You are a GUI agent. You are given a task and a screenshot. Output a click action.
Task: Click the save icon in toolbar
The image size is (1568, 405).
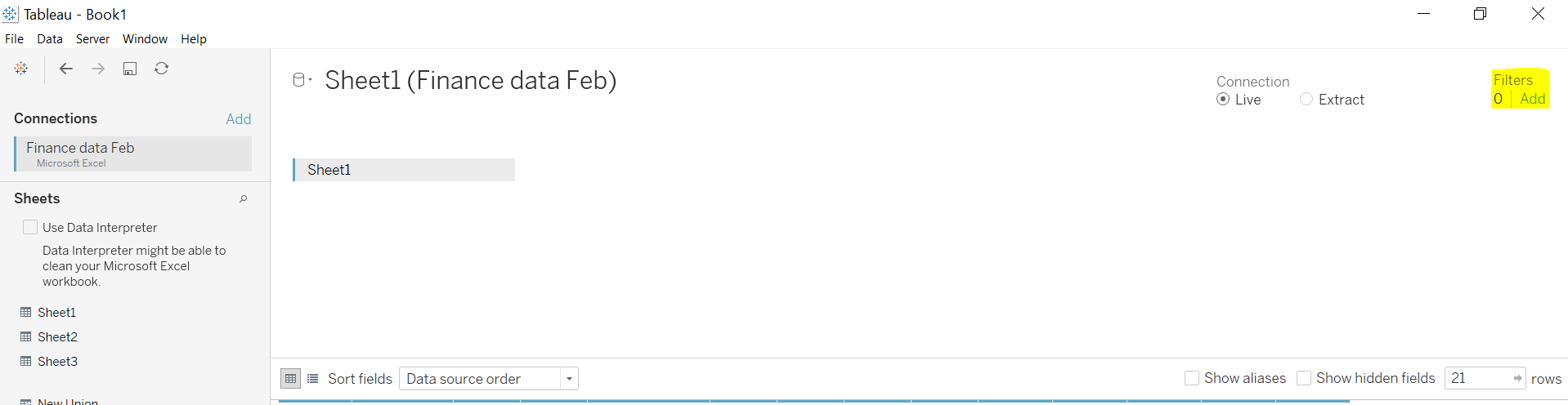click(x=130, y=69)
